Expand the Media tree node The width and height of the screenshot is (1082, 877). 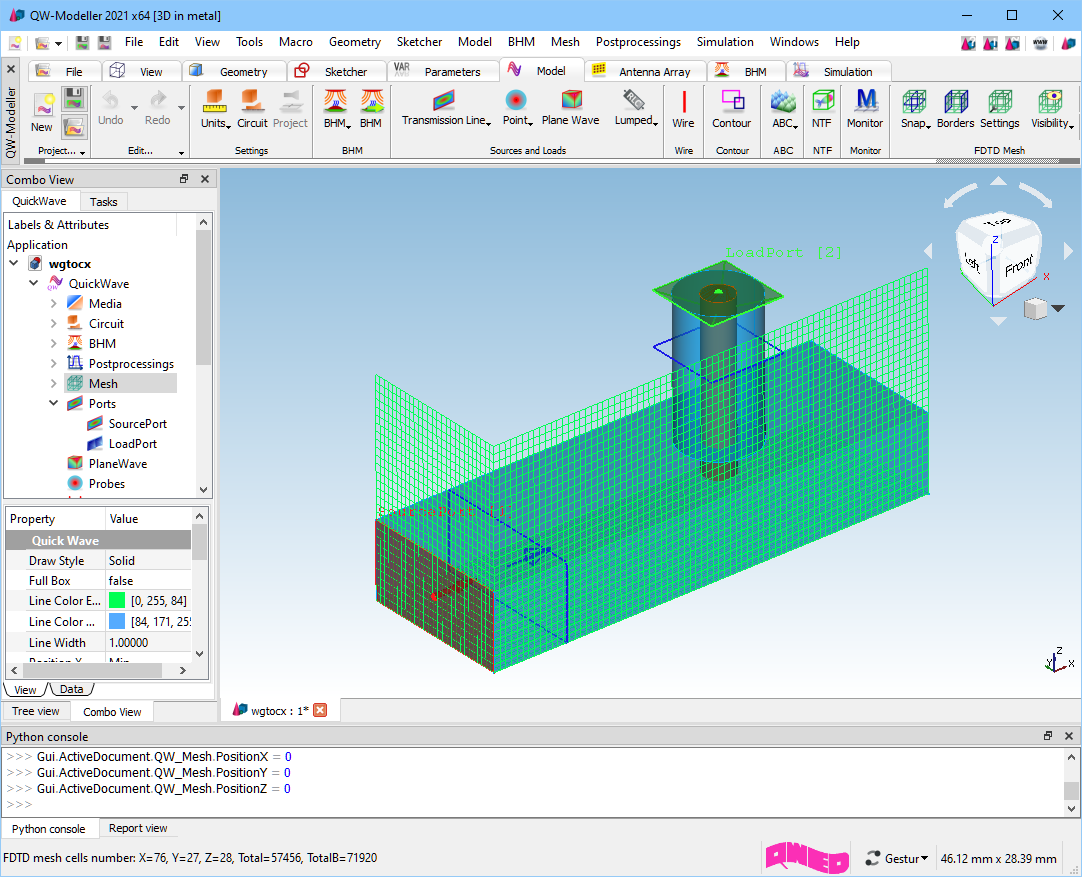tap(54, 304)
